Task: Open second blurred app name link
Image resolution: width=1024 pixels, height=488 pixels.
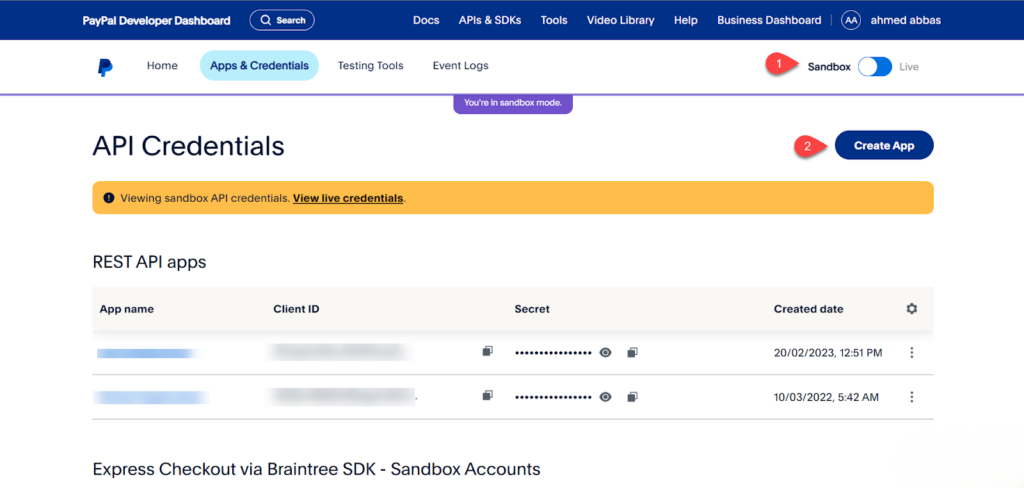Action: (151, 397)
